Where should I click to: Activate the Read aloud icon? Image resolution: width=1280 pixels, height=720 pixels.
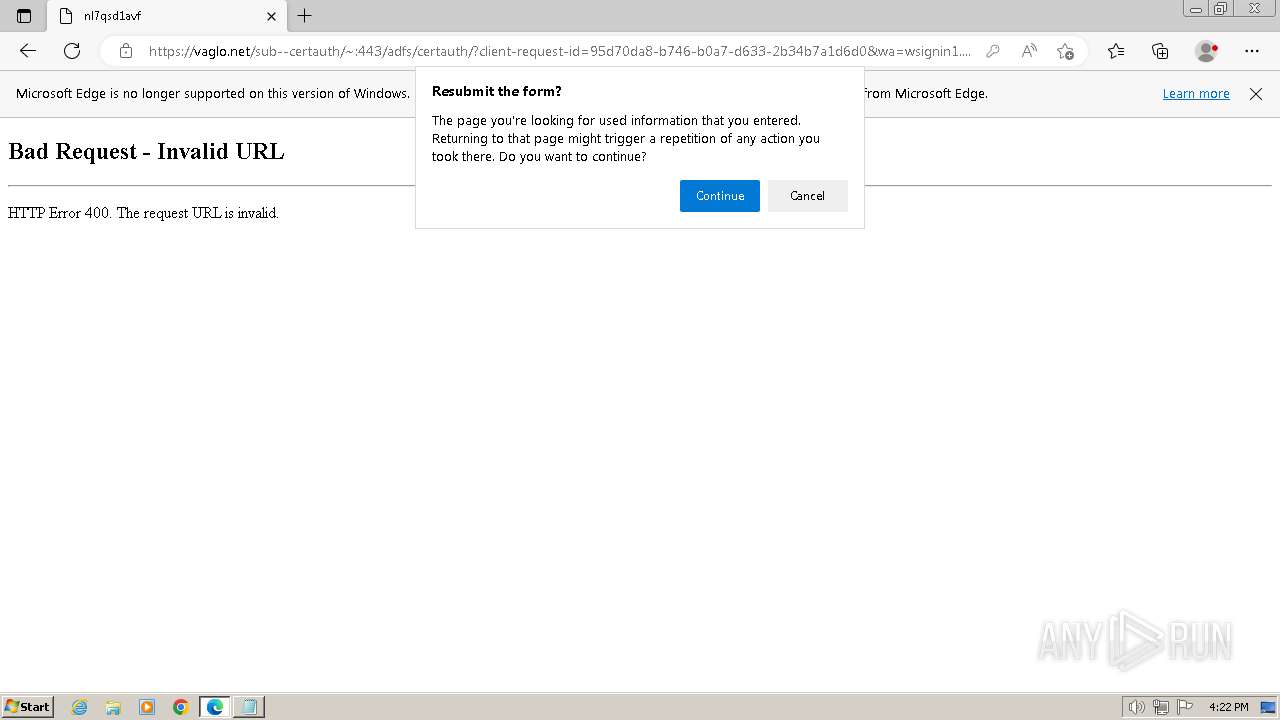click(x=1029, y=51)
